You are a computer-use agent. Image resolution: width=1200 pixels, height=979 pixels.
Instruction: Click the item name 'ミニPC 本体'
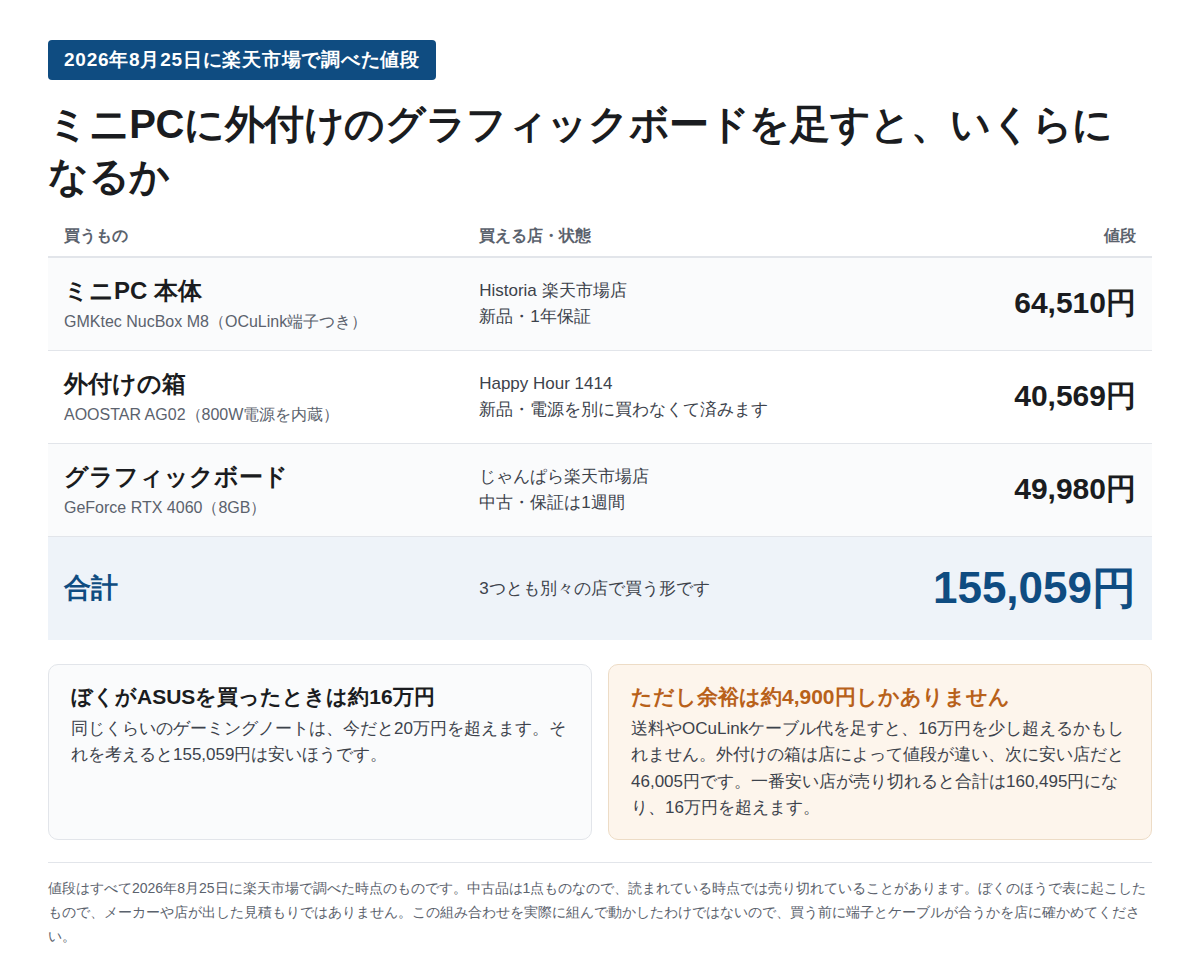[133, 291]
